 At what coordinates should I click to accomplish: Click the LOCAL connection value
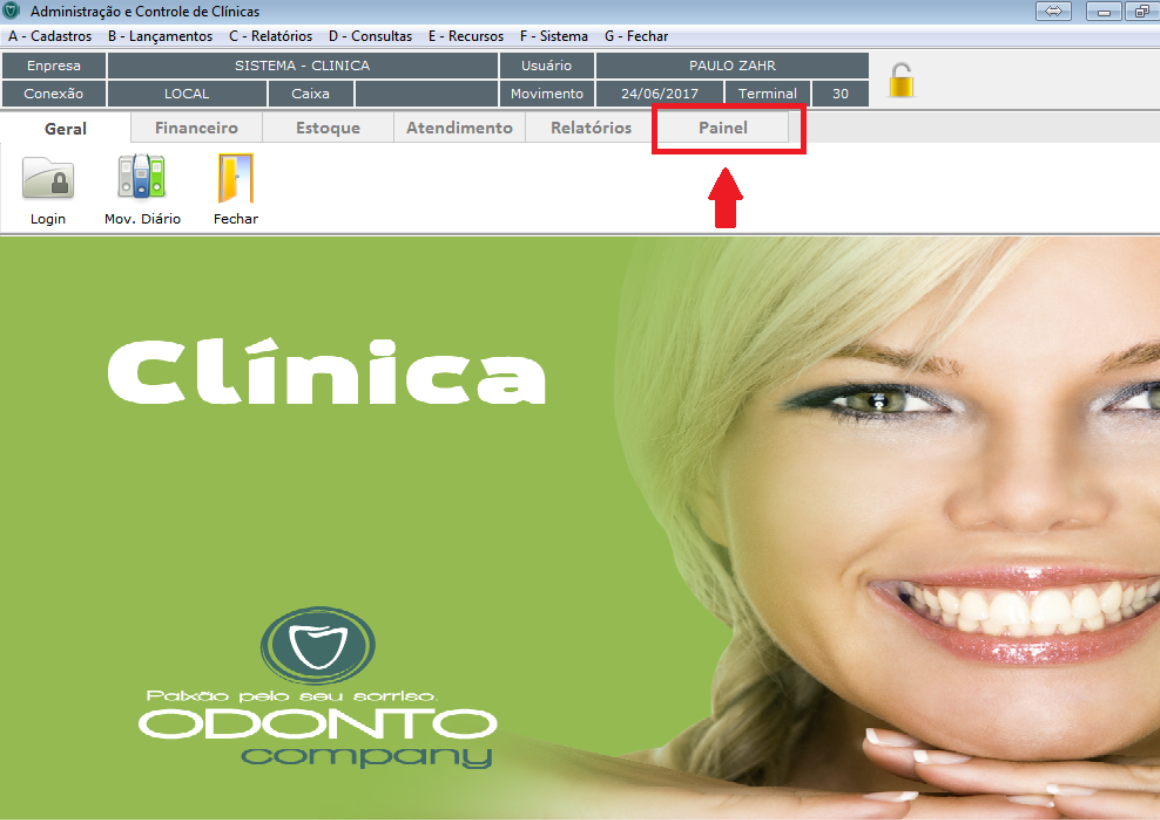186,93
